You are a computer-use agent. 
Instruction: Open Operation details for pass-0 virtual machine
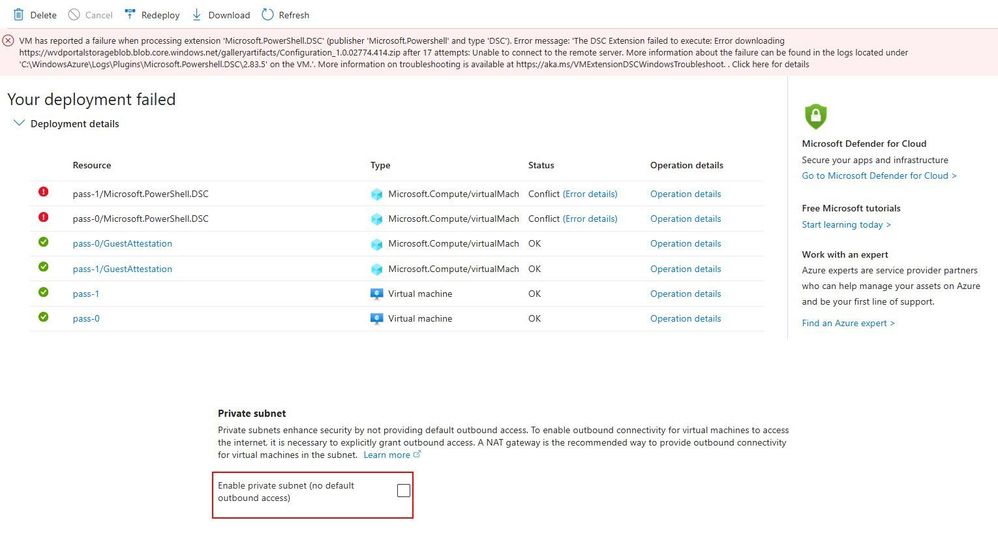point(685,318)
